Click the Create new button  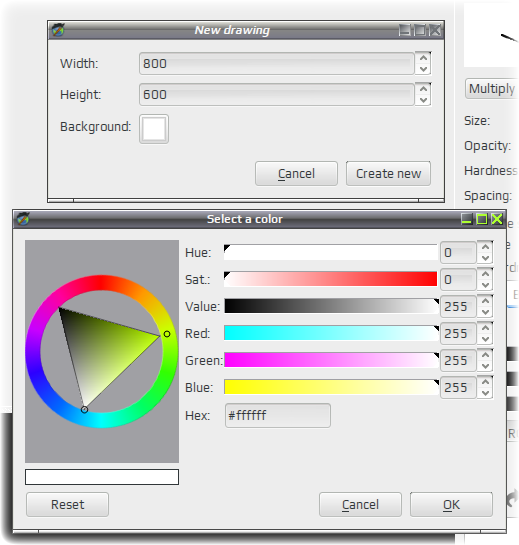(388, 173)
